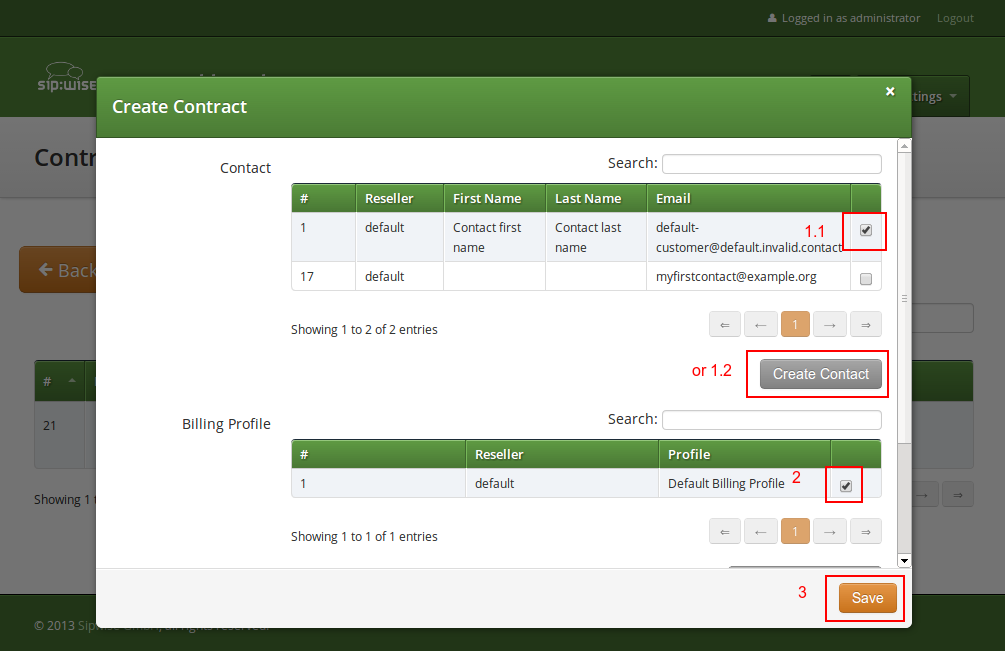Click next-page arrow in Billing Profile pagination
Viewport: 1005px width, 651px height.
830,530
